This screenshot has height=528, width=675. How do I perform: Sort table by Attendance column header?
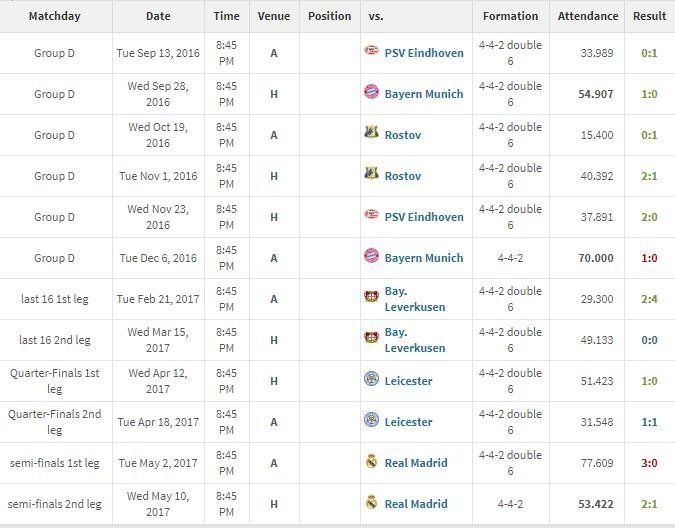[588, 16]
